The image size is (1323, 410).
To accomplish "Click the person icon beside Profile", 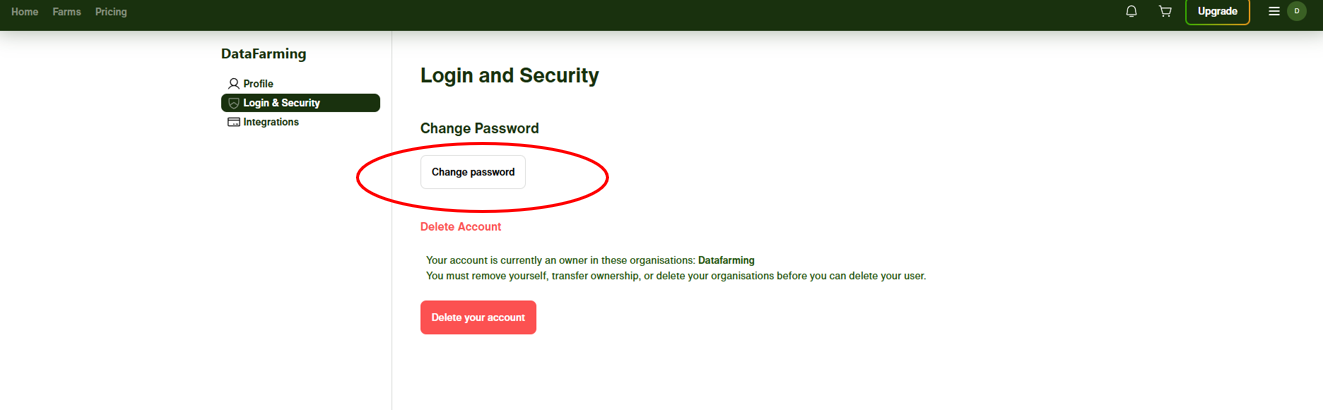I will (233, 84).
